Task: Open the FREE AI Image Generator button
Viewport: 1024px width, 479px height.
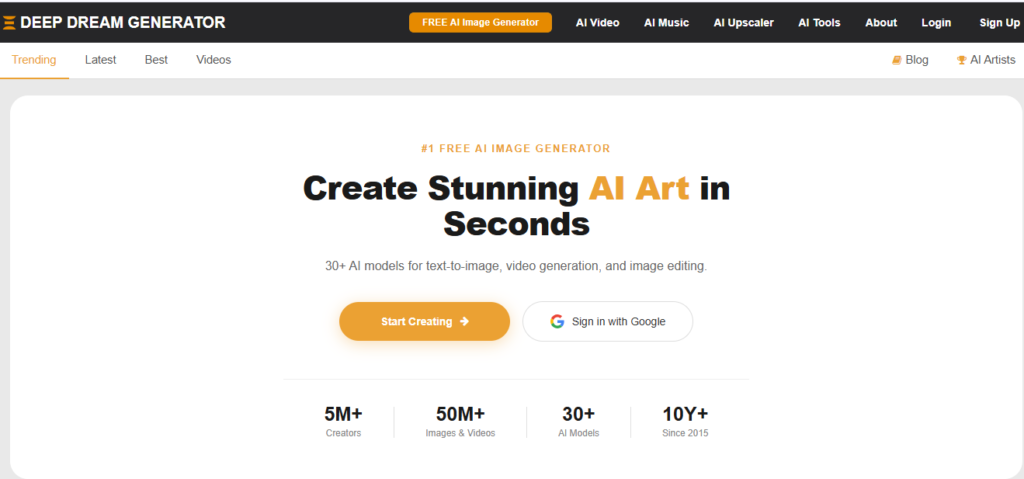Action: [480, 22]
